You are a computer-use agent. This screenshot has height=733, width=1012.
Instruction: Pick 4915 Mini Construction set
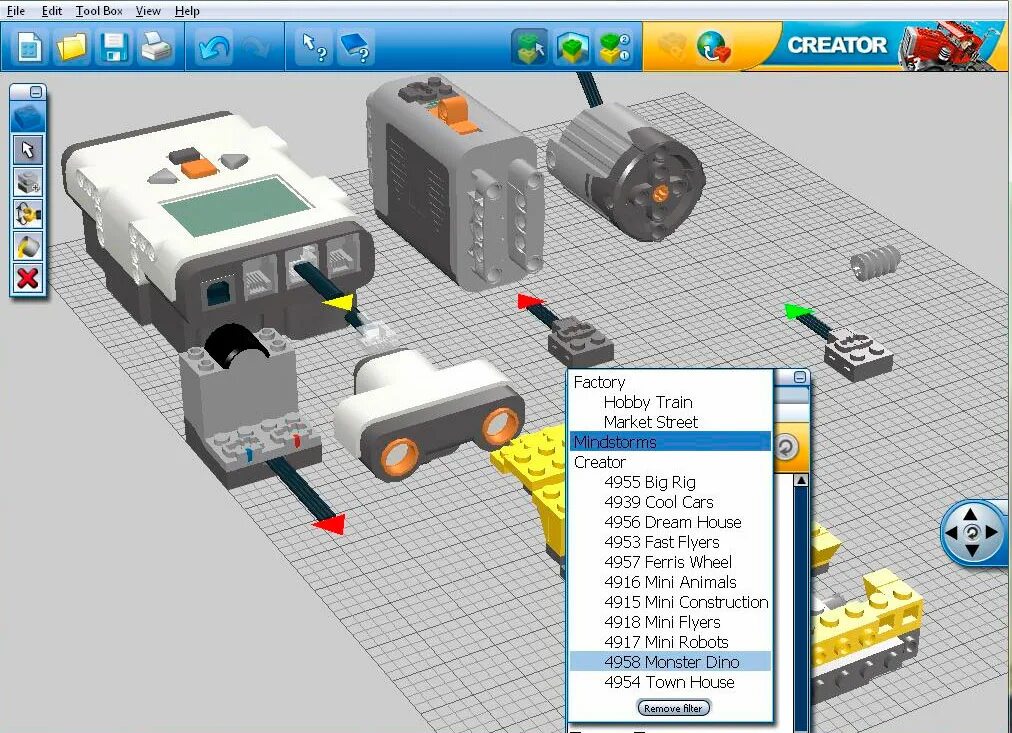click(686, 602)
